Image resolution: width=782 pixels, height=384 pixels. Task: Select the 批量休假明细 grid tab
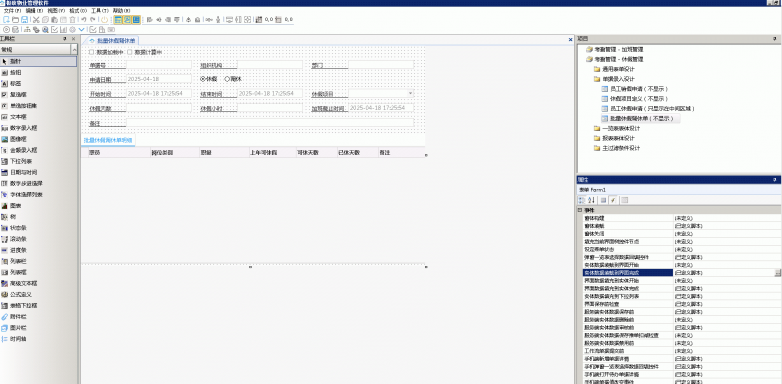108,141
